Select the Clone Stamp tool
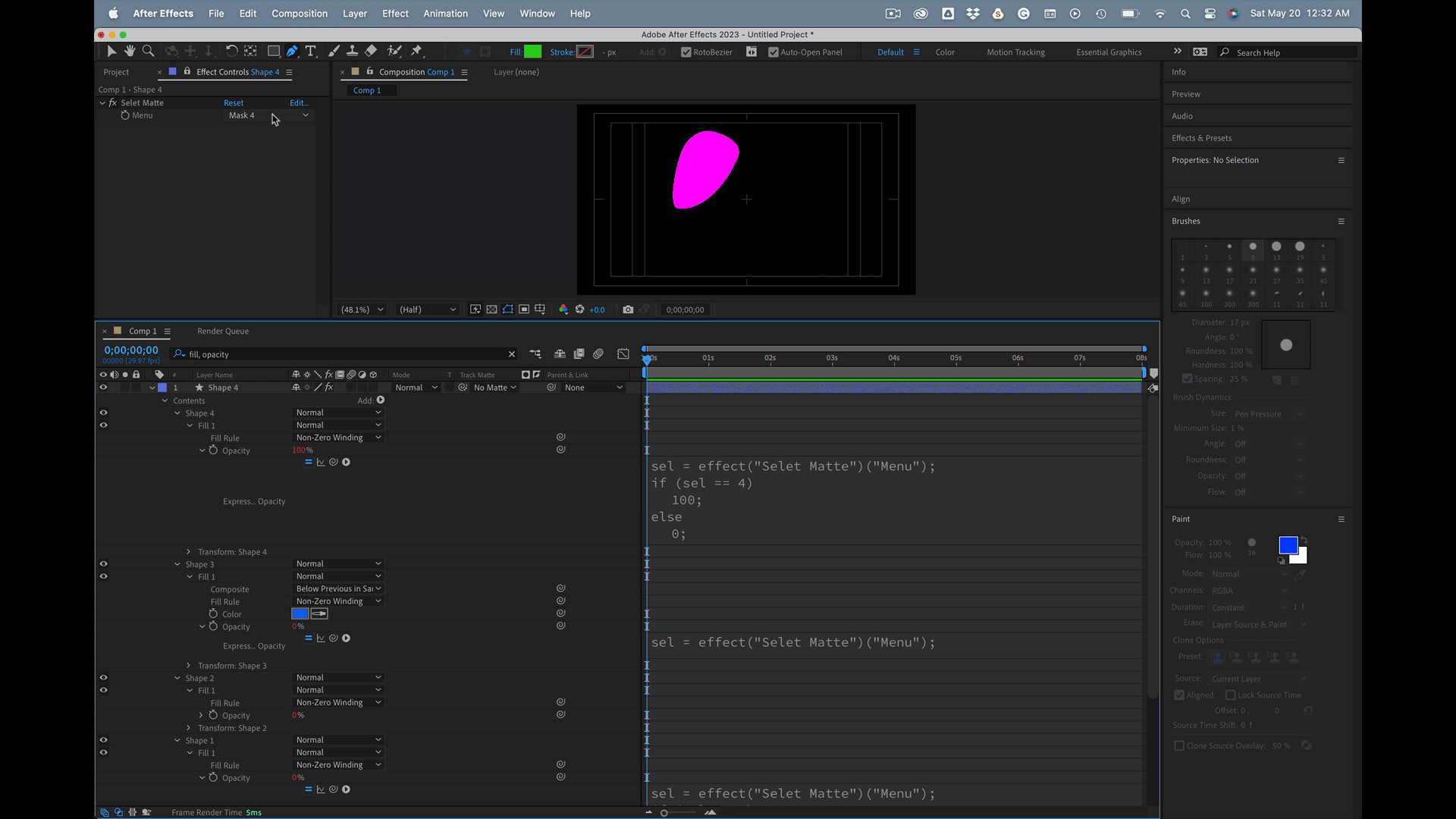 click(352, 51)
